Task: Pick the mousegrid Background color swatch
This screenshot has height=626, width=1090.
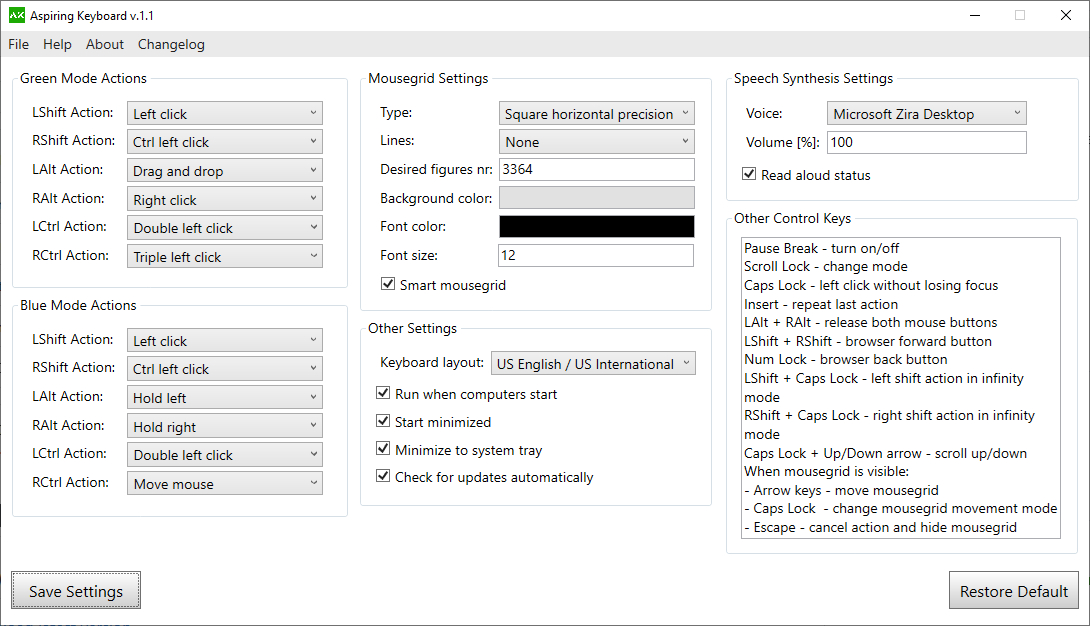Action: (596, 197)
